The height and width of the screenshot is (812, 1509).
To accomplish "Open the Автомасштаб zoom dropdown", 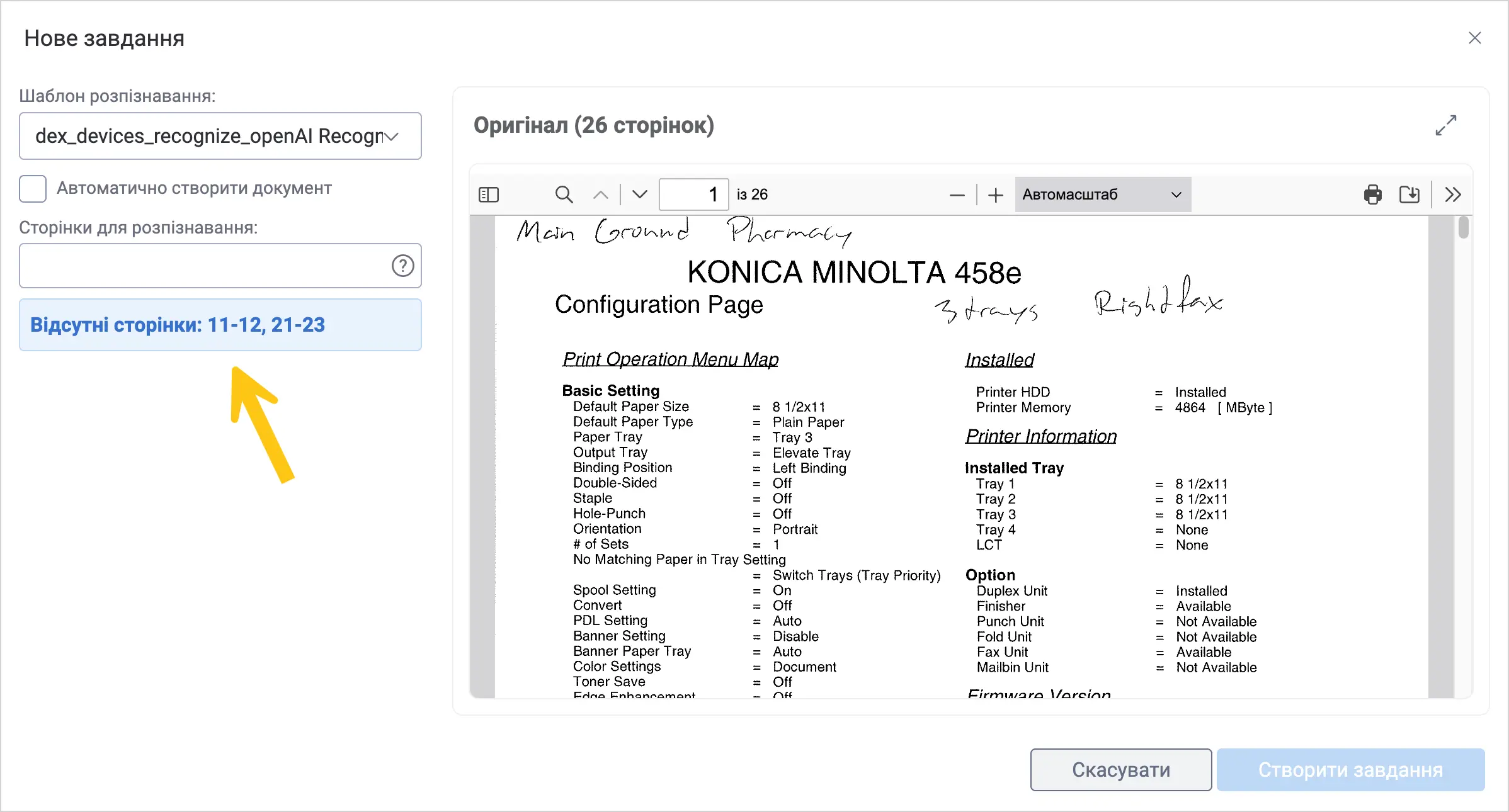I will (1103, 195).
